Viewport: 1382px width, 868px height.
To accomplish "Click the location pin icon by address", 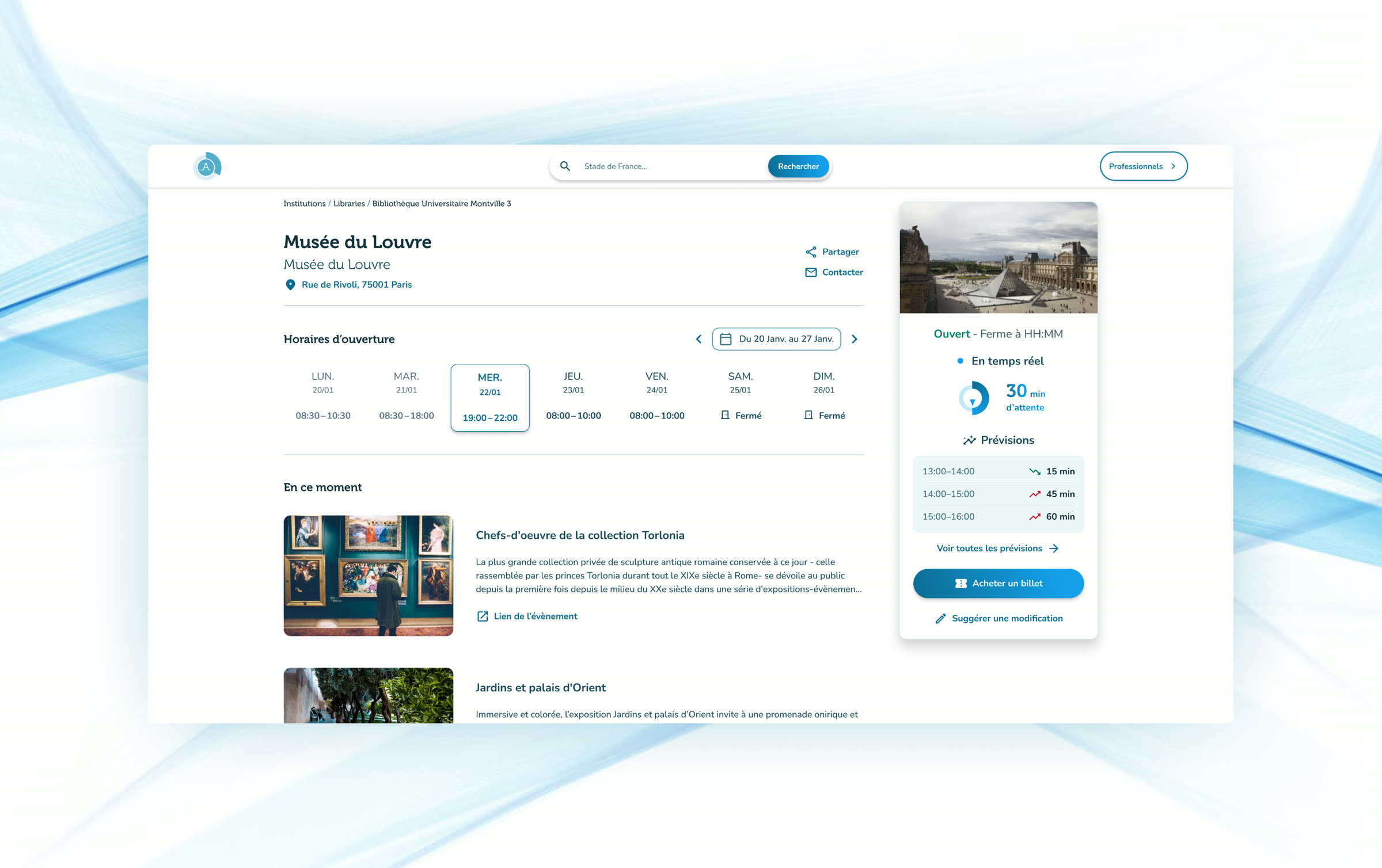I will tap(290, 285).
